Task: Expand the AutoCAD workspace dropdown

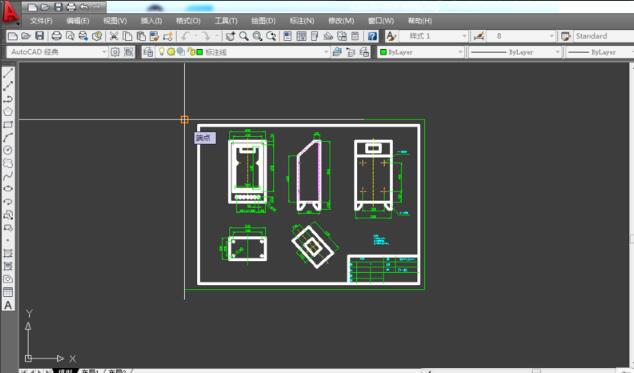Action: pyautogui.click(x=104, y=52)
